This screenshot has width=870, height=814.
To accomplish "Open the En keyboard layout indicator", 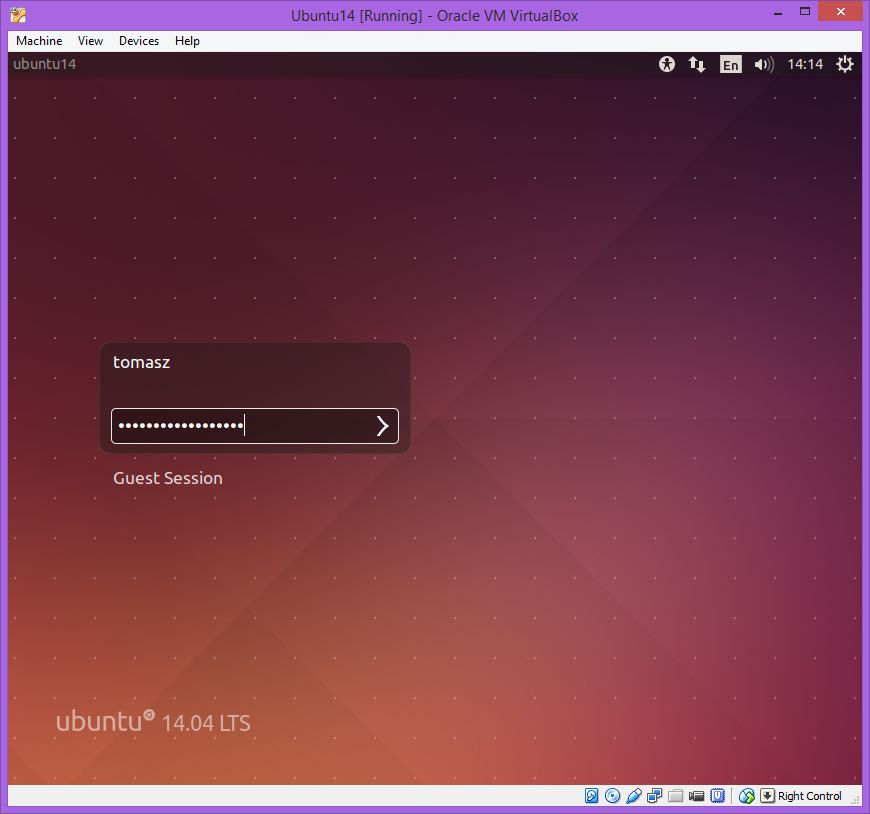I will (x=731, y=64).
